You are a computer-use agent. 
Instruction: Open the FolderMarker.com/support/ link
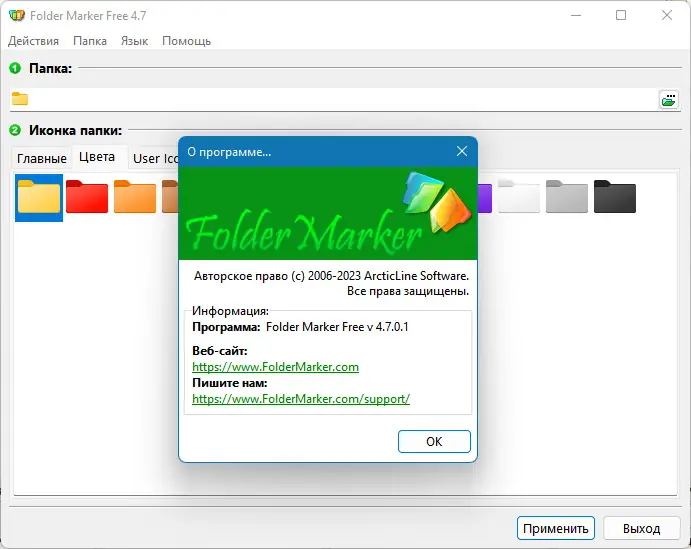pyautogui.click(x=301, y=399)
